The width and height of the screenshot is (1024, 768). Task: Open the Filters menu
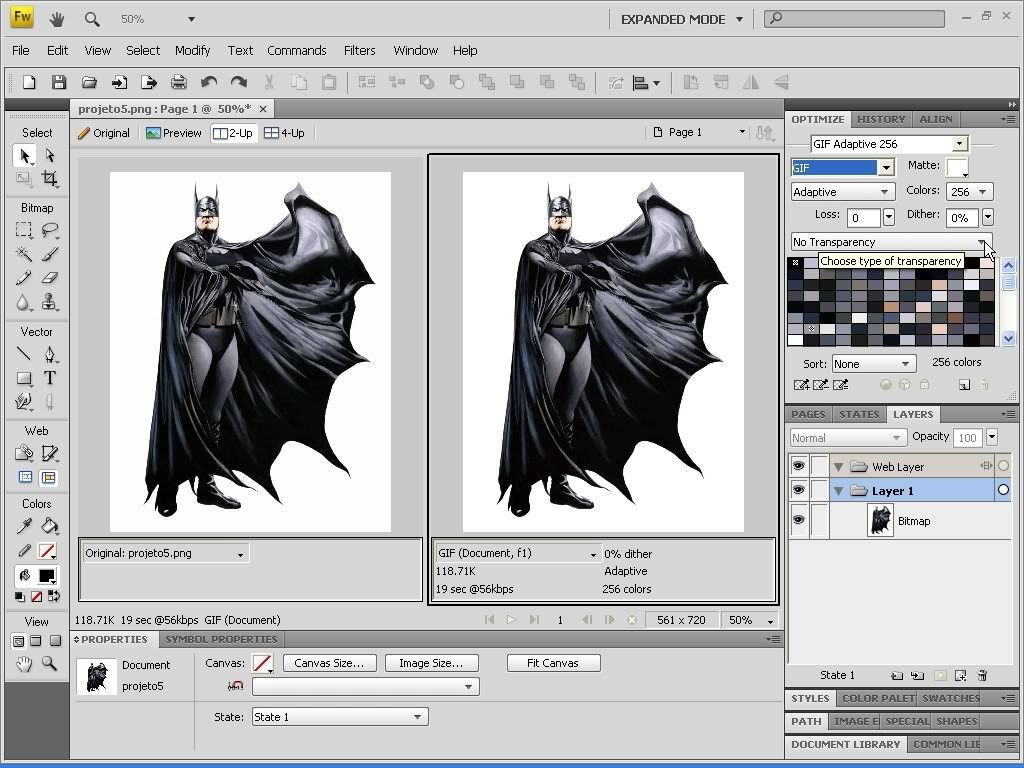359,50
